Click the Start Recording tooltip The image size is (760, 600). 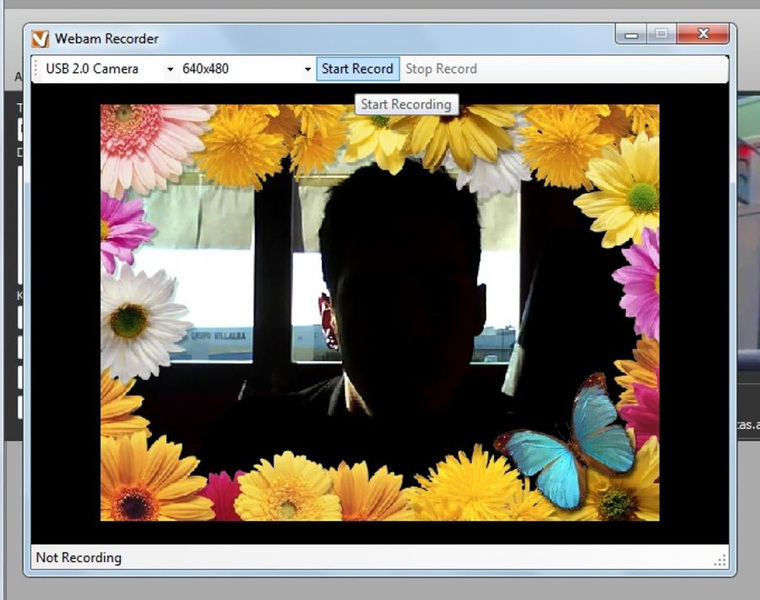406,105
